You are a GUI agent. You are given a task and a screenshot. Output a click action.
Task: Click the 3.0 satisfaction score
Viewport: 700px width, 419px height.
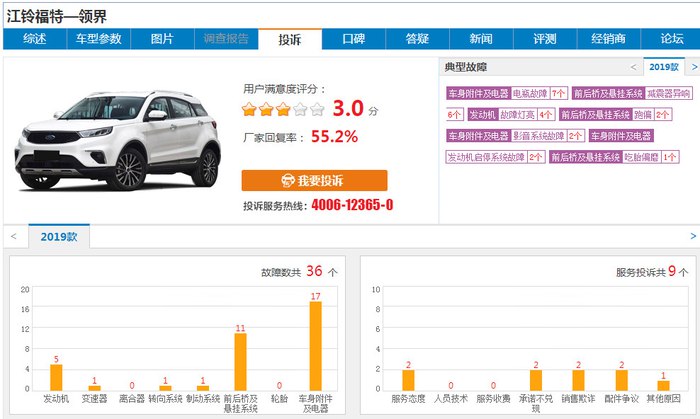coord(348,108)
